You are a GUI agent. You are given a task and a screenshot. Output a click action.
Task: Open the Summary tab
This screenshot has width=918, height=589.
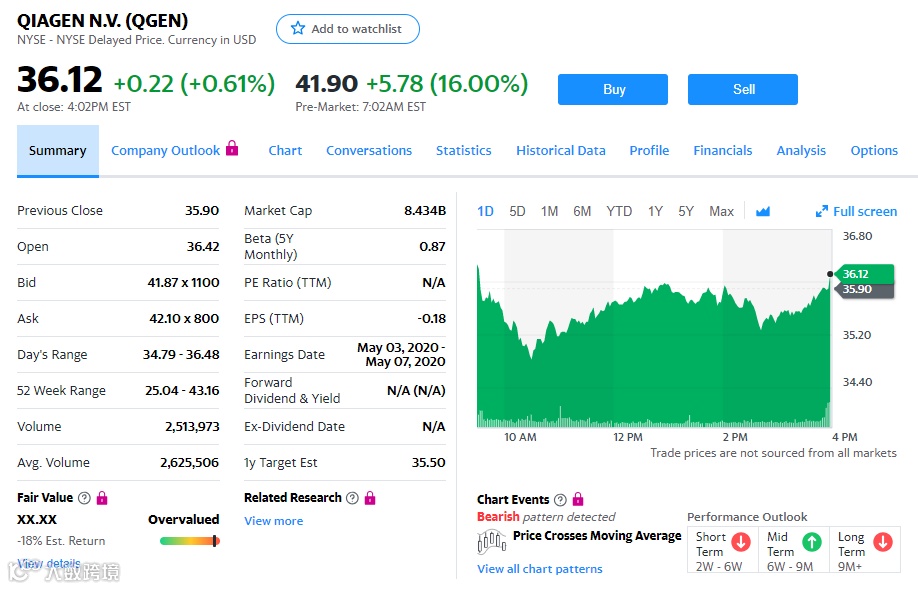(57, 150)
